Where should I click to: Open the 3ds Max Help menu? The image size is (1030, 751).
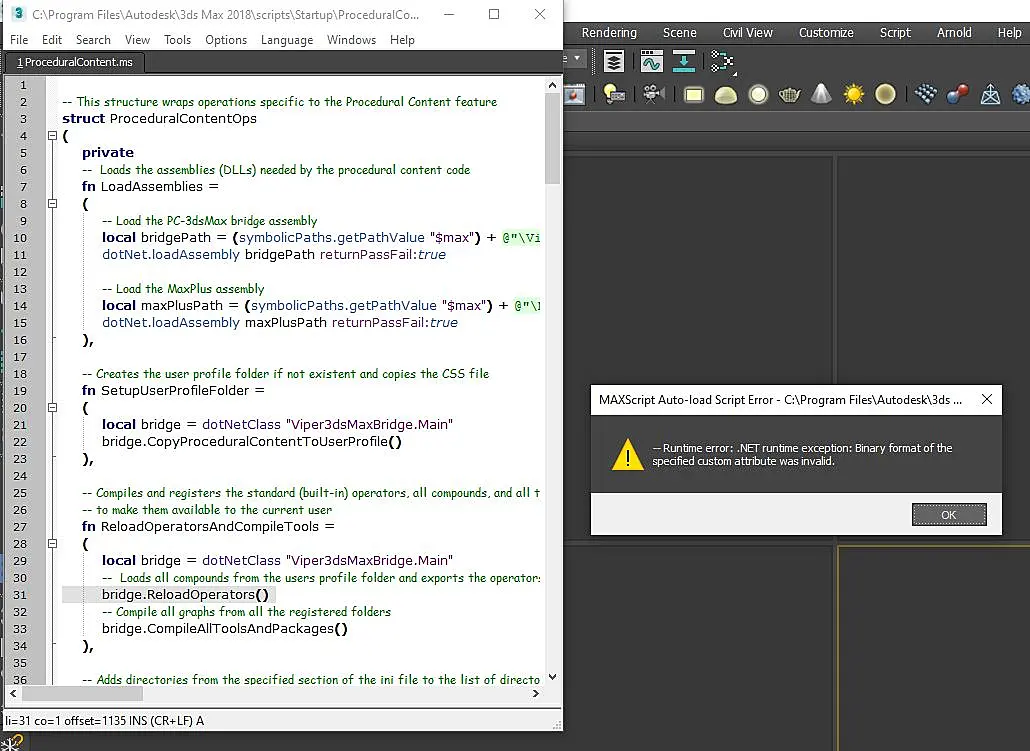pyautogui.click(x=1009, y=32)
